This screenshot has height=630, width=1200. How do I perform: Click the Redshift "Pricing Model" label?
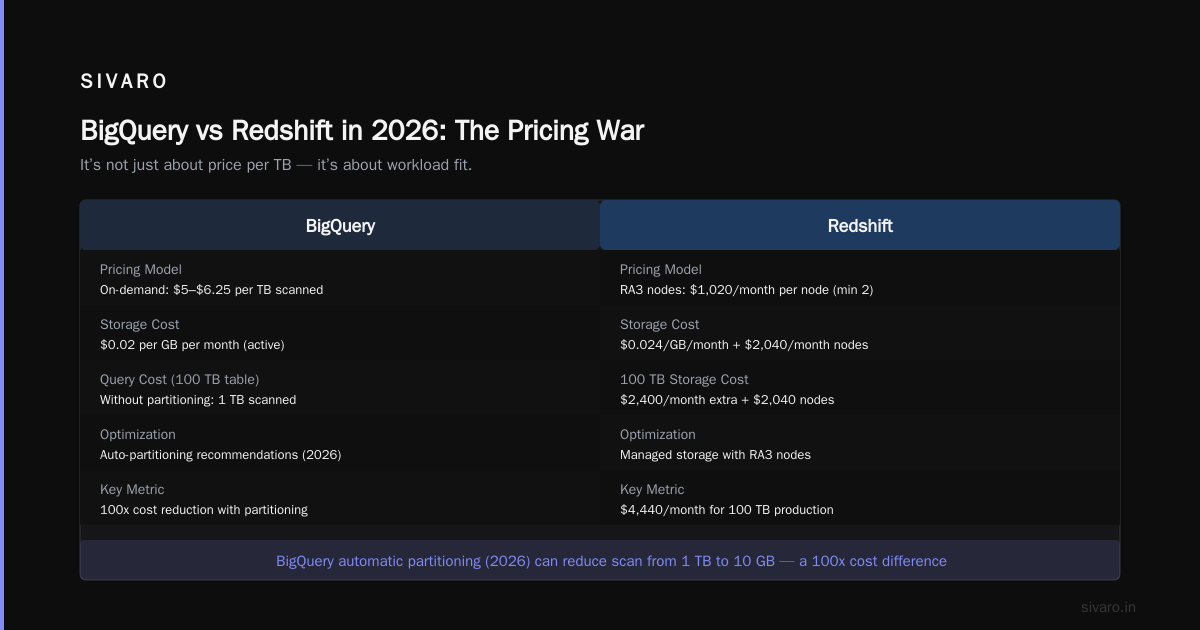pyautogui.click(x=661, y=269)
